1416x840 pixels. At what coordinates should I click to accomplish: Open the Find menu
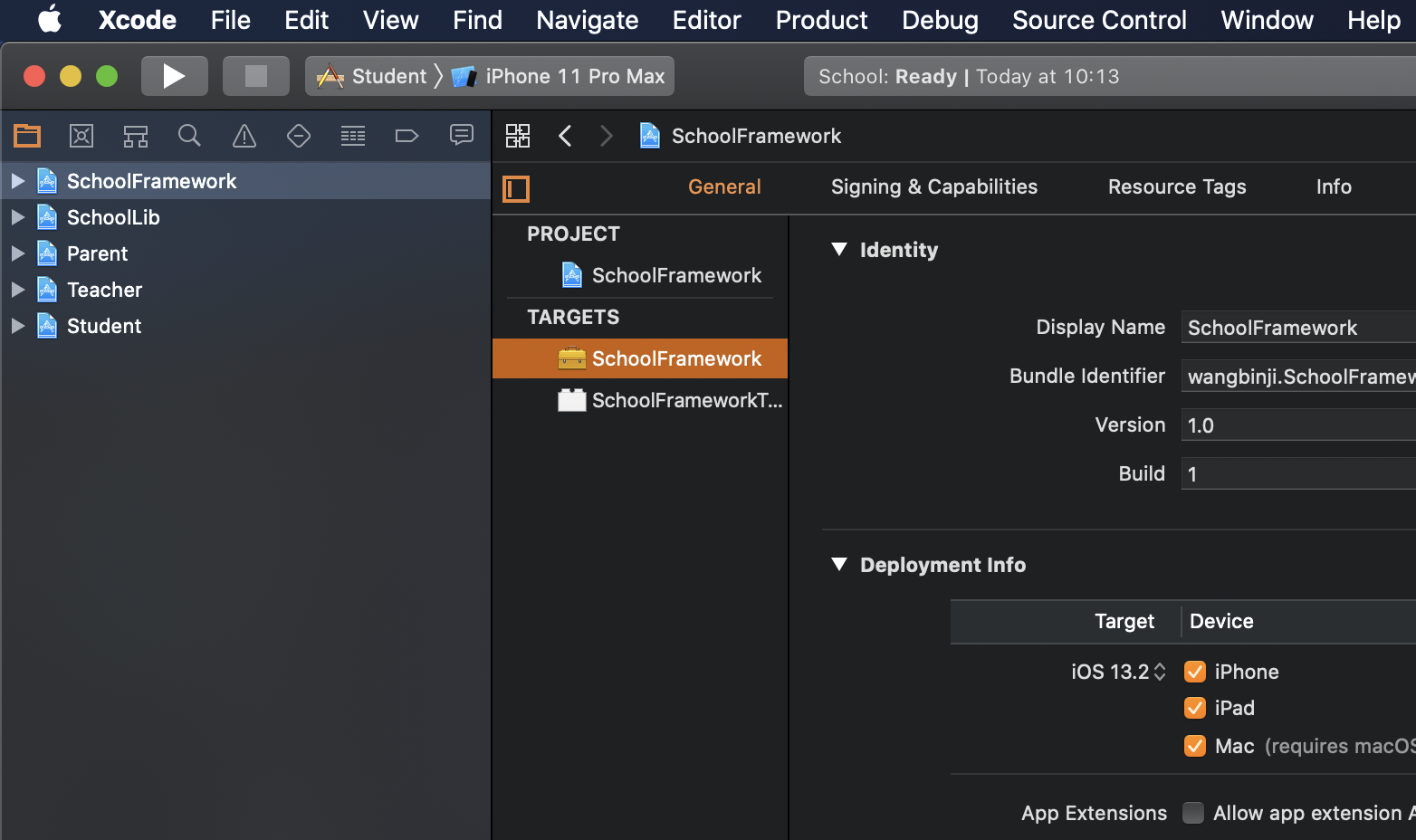click(x=477, y=20)
